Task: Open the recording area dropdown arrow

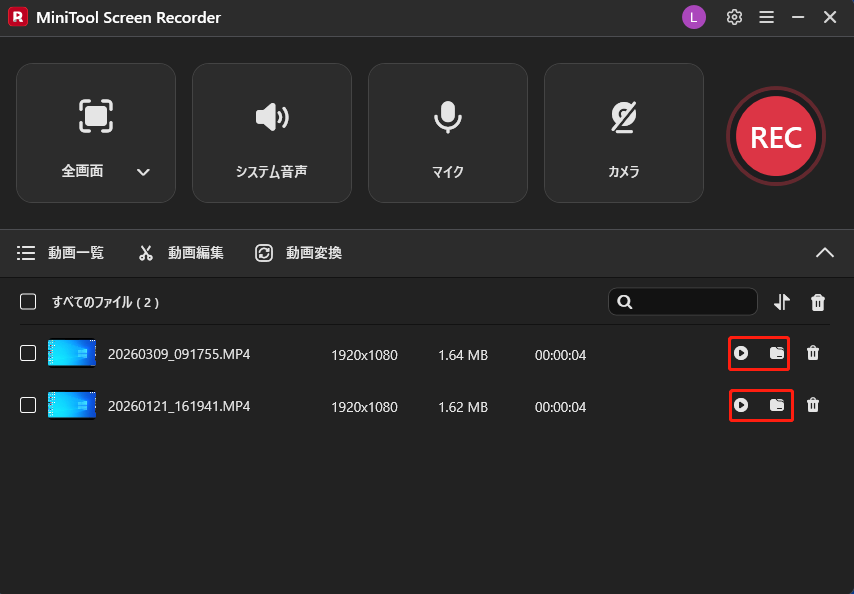Action: (x=143, y=172)
